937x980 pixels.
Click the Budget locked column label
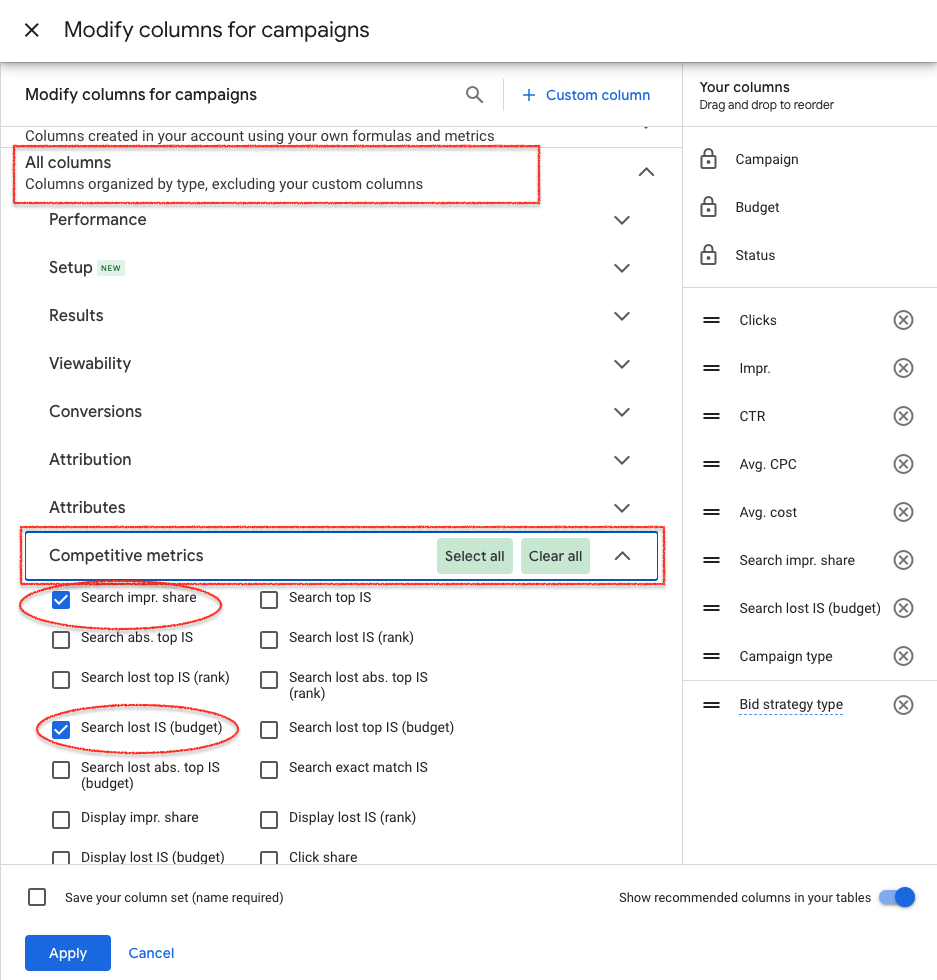(x=757, y=207)
